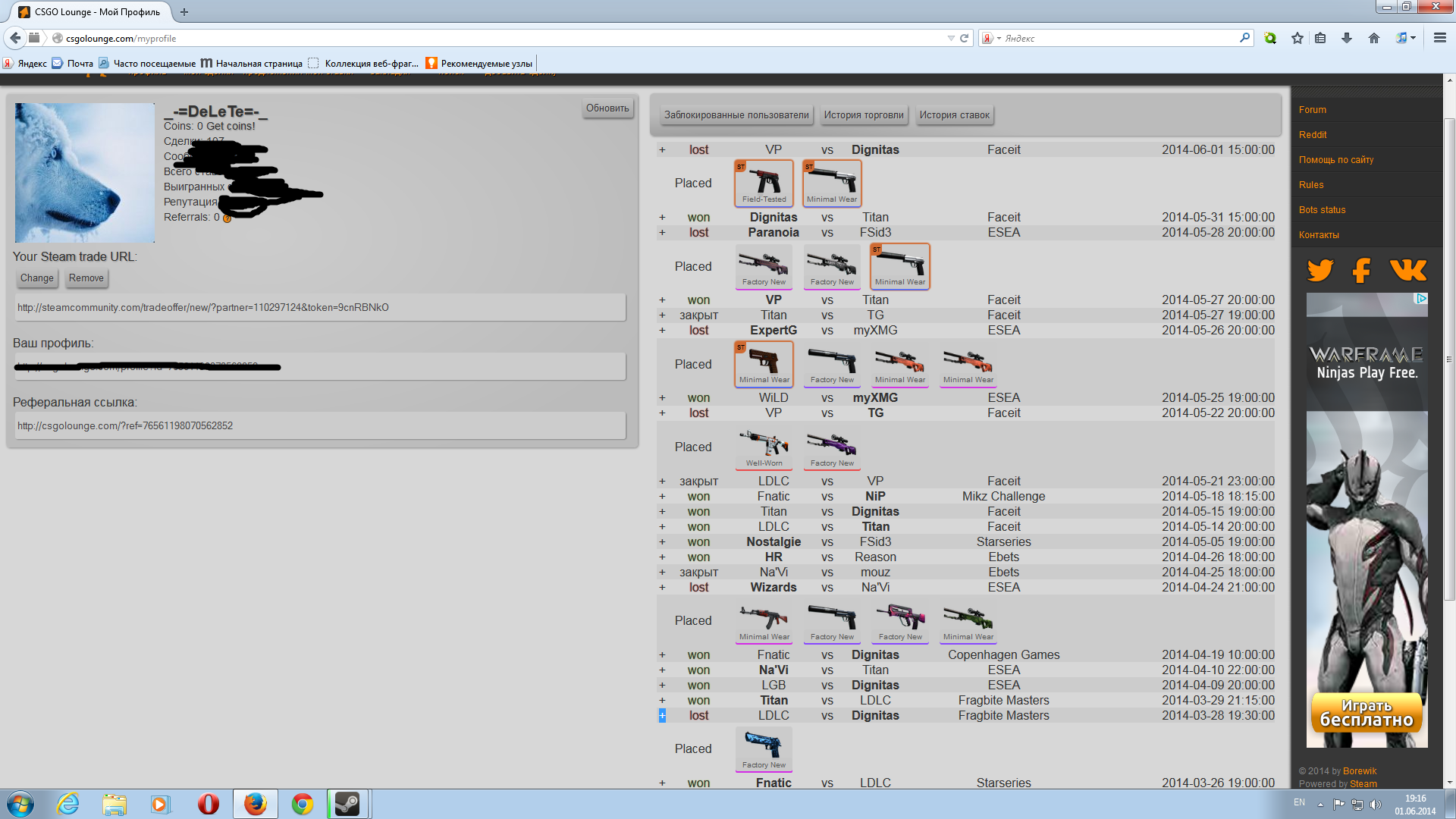Image resolution: width=1456 pixels, height=819 pixels.
Task: Open the Forum sidebar menu item
Action: [x=1312, y=110]
